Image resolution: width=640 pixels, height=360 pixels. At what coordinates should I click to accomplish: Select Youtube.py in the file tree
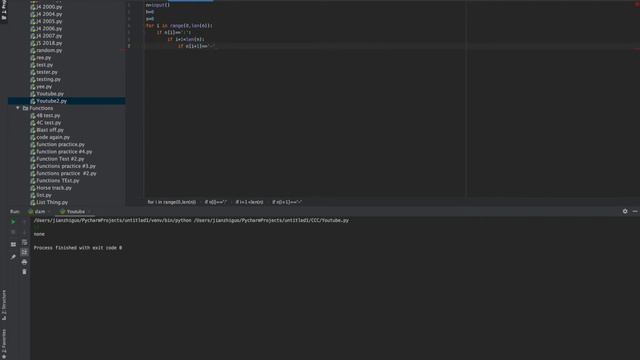(x=50, y=94)
